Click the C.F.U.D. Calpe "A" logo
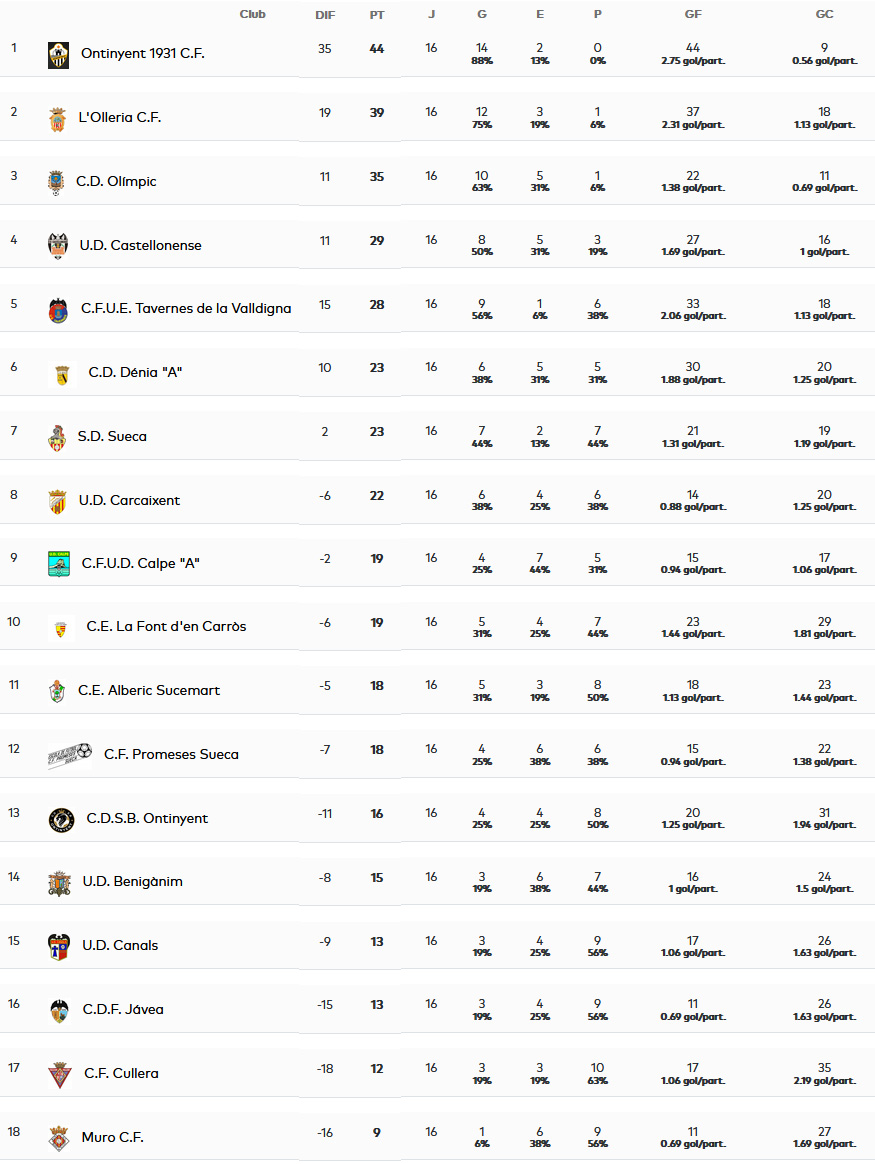Image resolution: width=875 pixels, height=1164 pixels. pyautogui.click(x=59, y=564)
